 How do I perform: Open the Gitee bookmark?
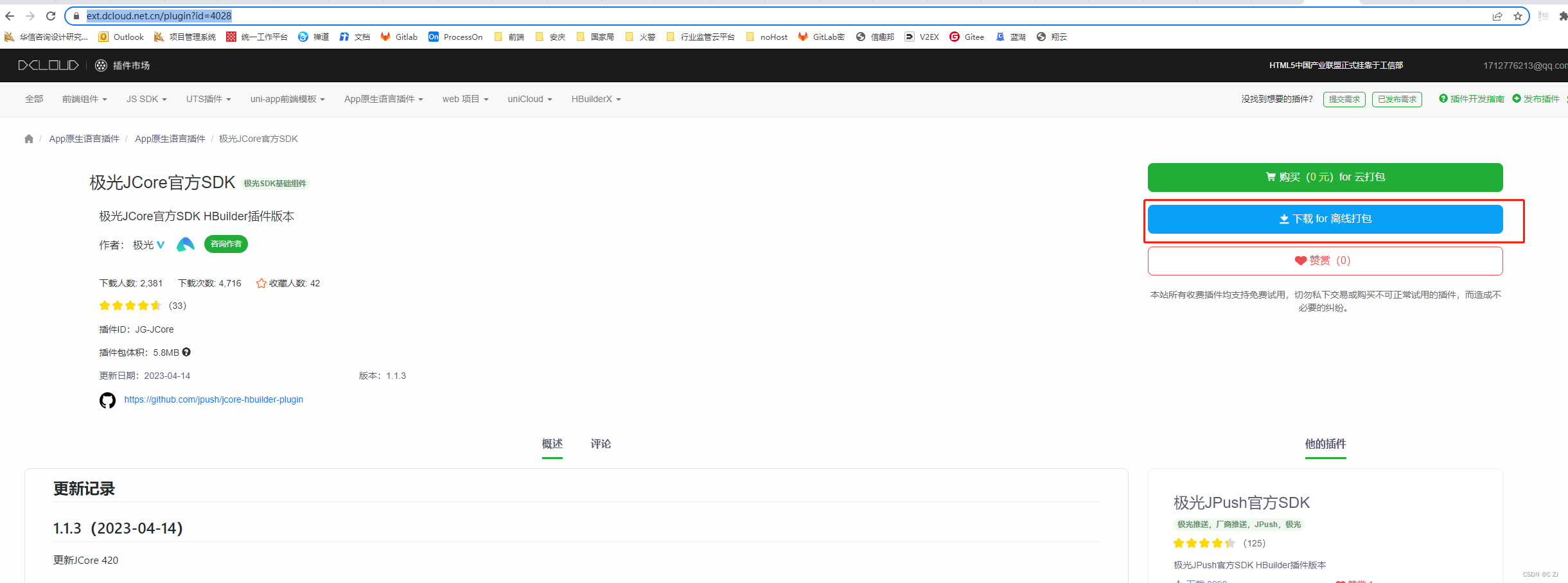click(967, 37)
